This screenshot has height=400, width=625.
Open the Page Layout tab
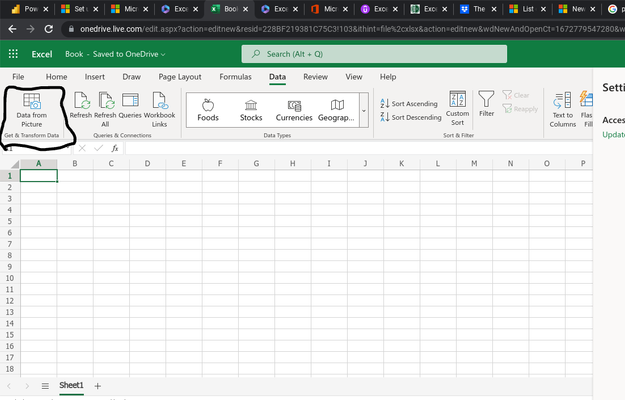click(x=180, y=77)
